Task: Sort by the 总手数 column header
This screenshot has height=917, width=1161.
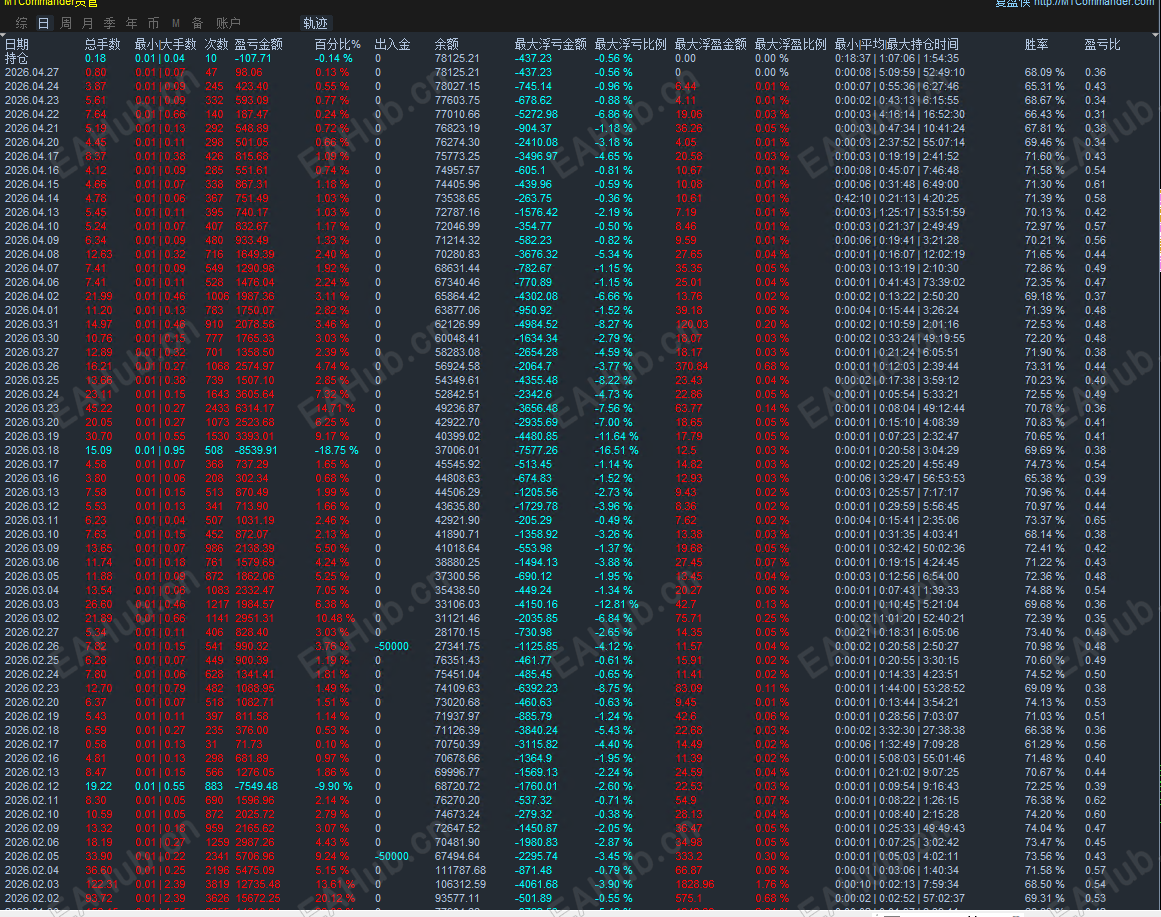Action: (102, 44)
